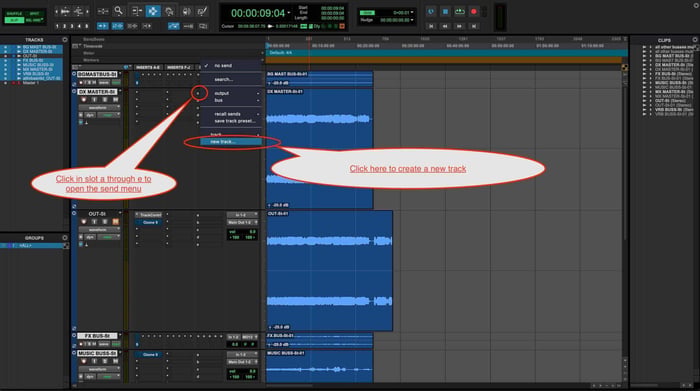Select the Pencil tool
The height and width of the screenshot is (391, 700).
pos(202,11)
